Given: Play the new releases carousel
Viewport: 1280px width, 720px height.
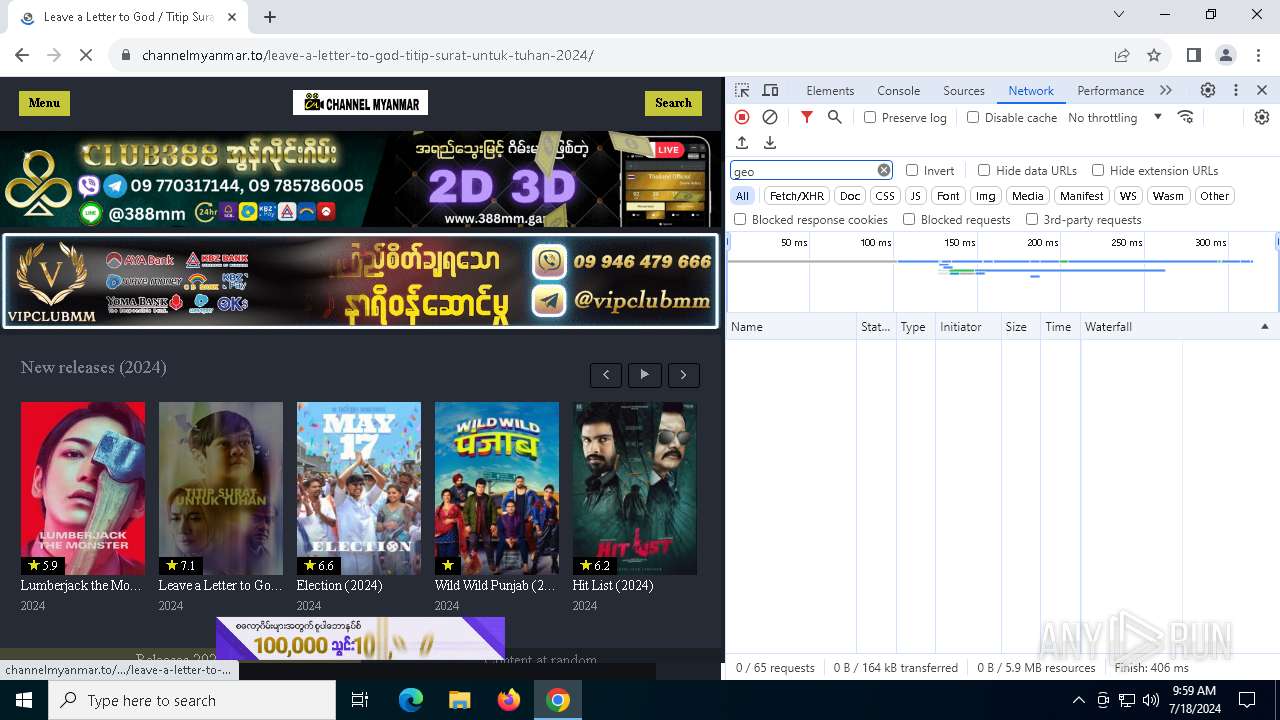Looking at the screenshot, I should pyautogui.click(x=645, y=375).
